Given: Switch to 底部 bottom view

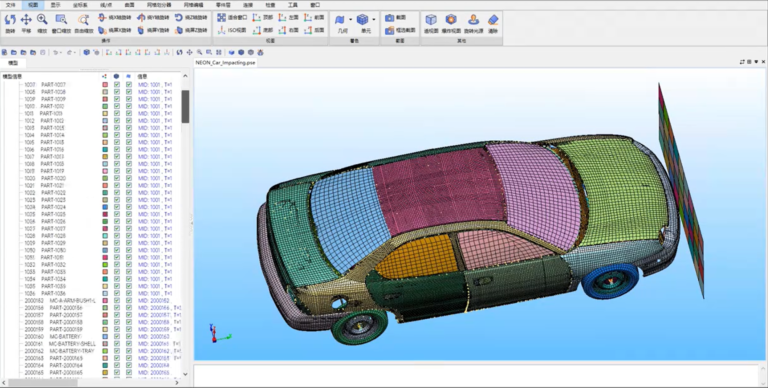Looking at the screenshot, I should pos(263,30).
